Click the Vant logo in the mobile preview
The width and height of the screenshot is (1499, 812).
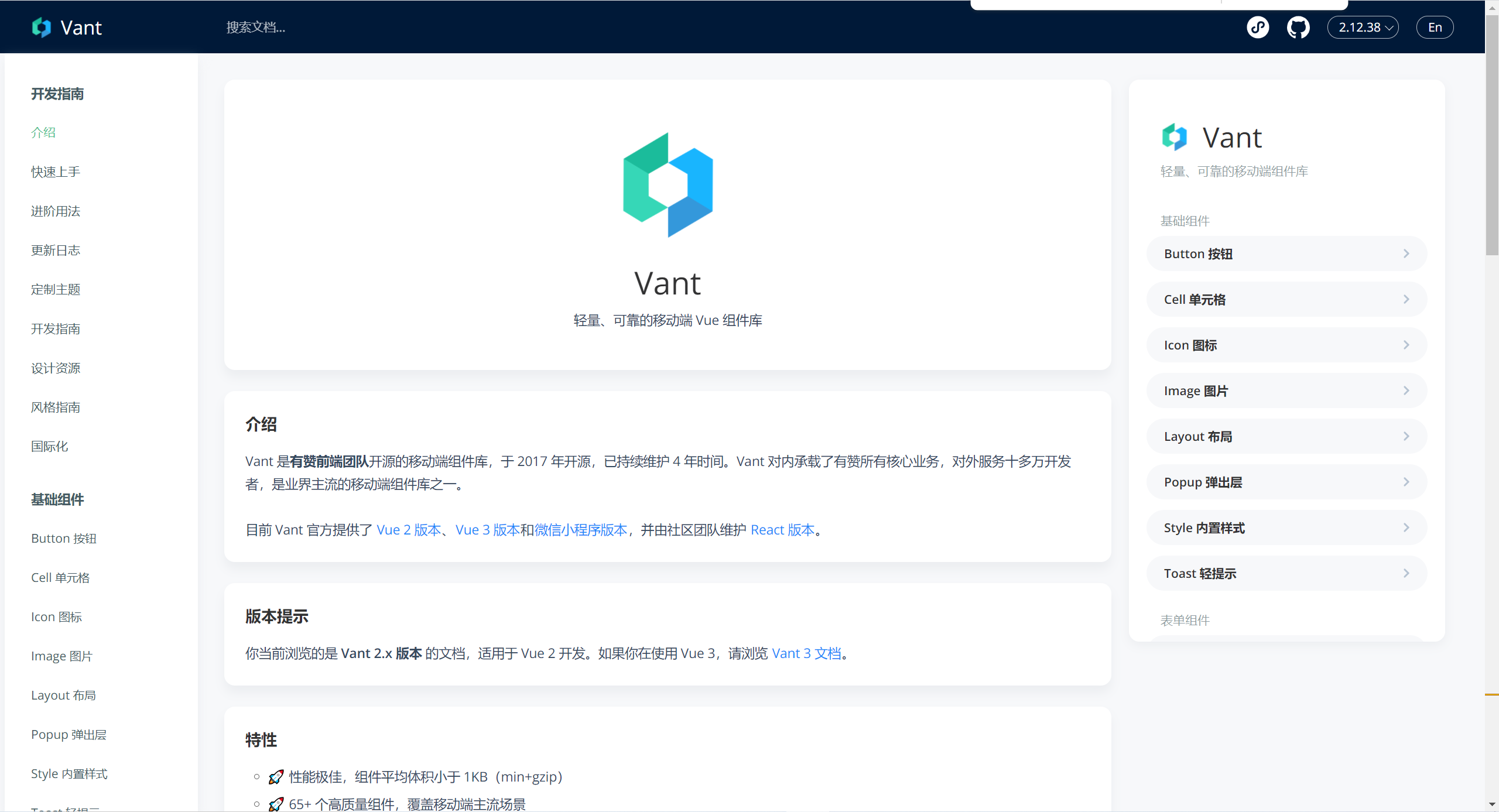click(1174, 138)
